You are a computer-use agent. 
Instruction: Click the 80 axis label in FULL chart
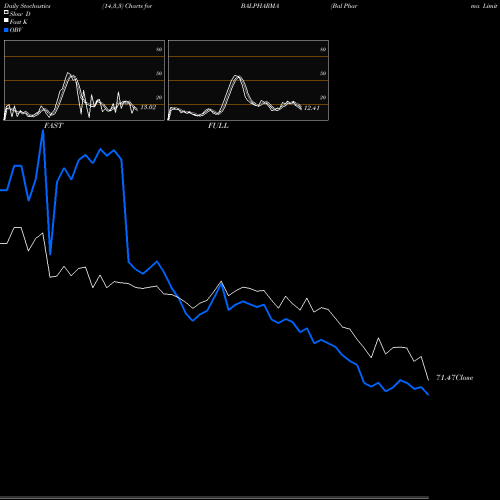(x=323, y=49)
